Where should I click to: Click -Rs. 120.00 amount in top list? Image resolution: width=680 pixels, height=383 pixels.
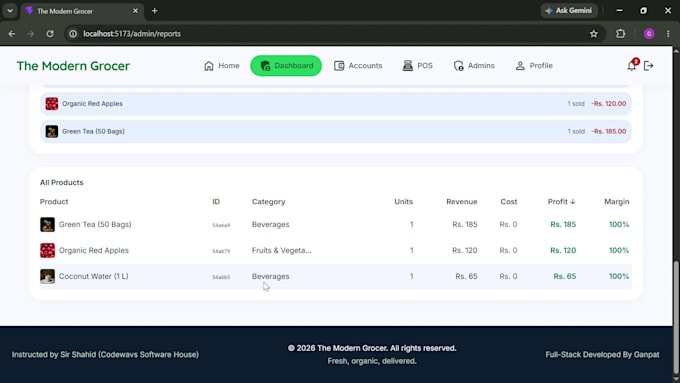tap(608, 104)
